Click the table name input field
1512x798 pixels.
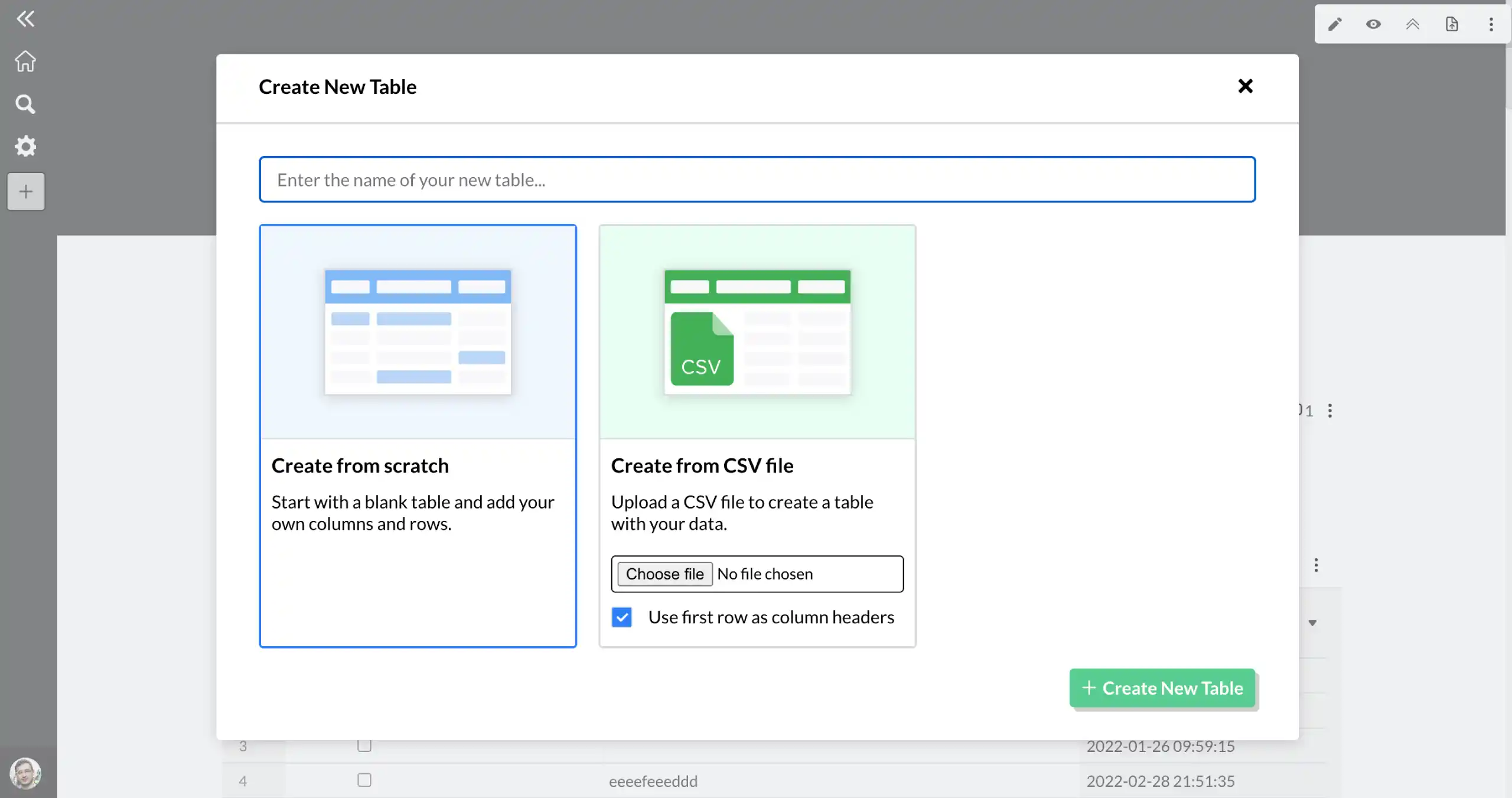click(x=757, y=180)
